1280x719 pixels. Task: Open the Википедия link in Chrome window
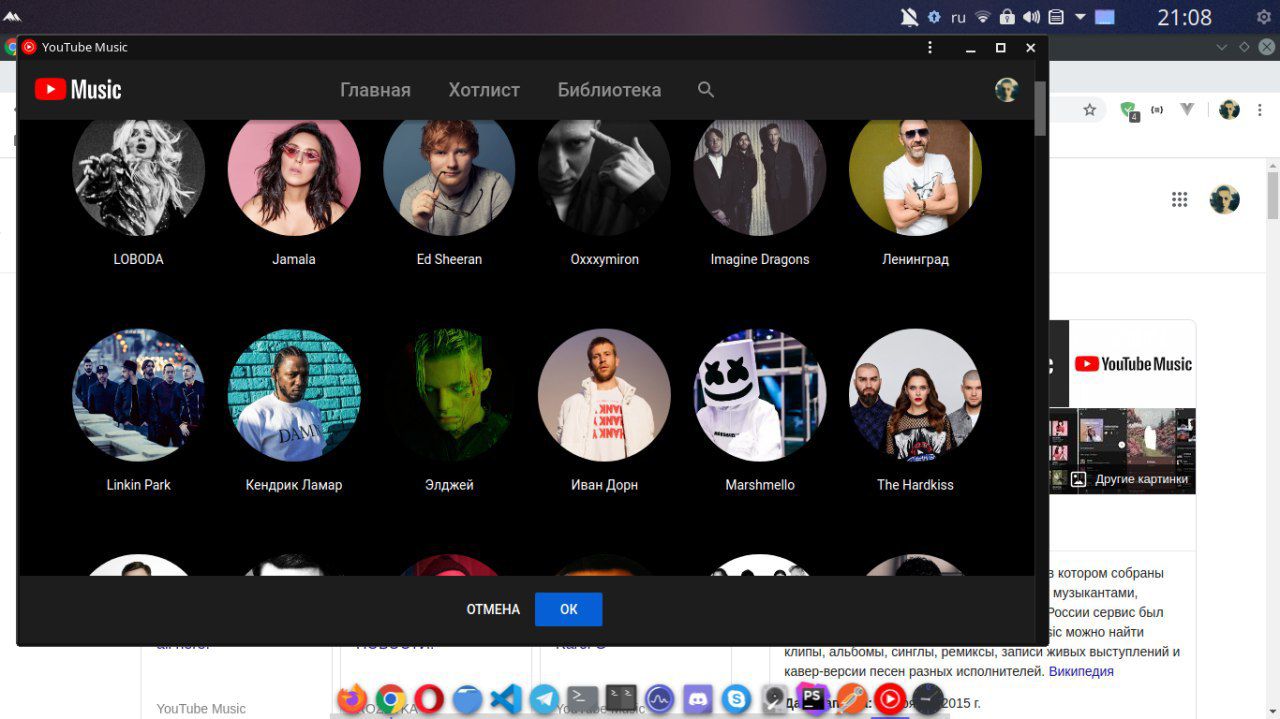[1081, 671]
